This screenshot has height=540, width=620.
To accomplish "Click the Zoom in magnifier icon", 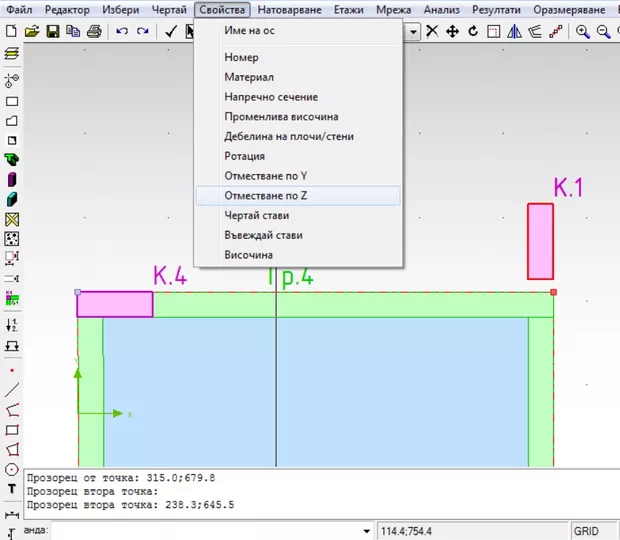I will point(583,31).
